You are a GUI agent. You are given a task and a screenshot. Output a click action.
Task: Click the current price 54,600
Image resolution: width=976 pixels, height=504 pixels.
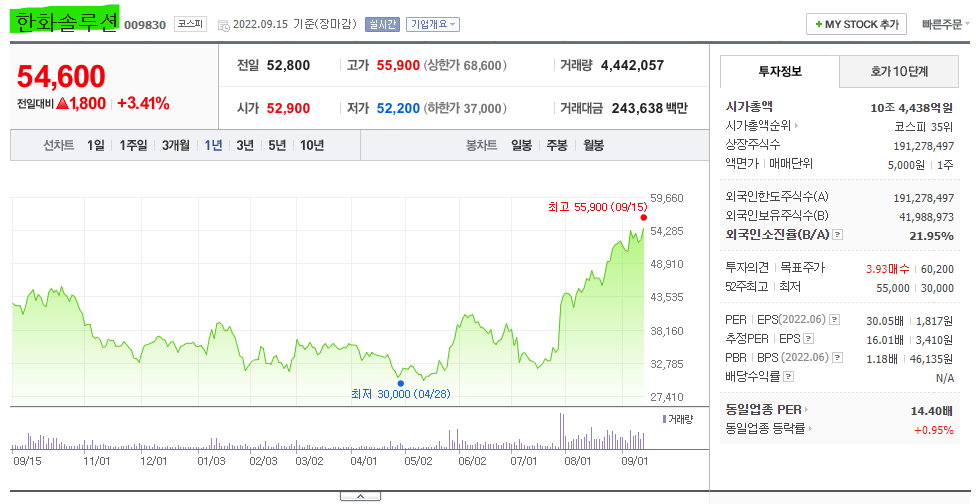(x=61, y=77)
